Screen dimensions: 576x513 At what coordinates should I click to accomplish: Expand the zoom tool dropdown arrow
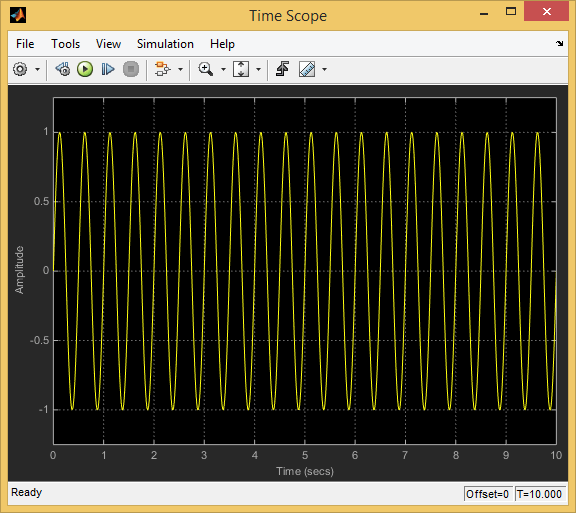[x=223, y=69]
